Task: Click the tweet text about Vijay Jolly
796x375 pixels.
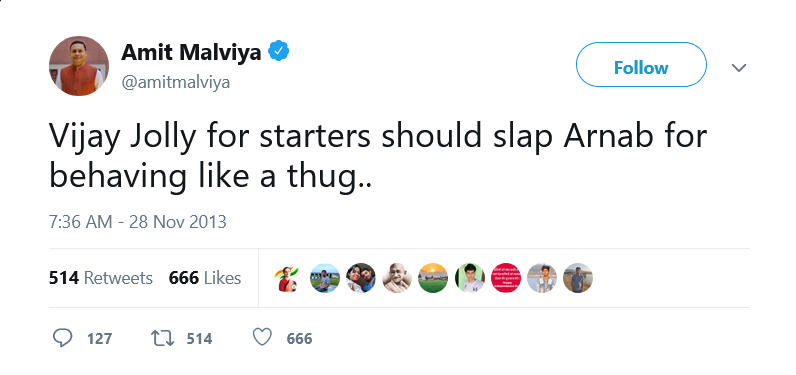Action: pos(378,156)
